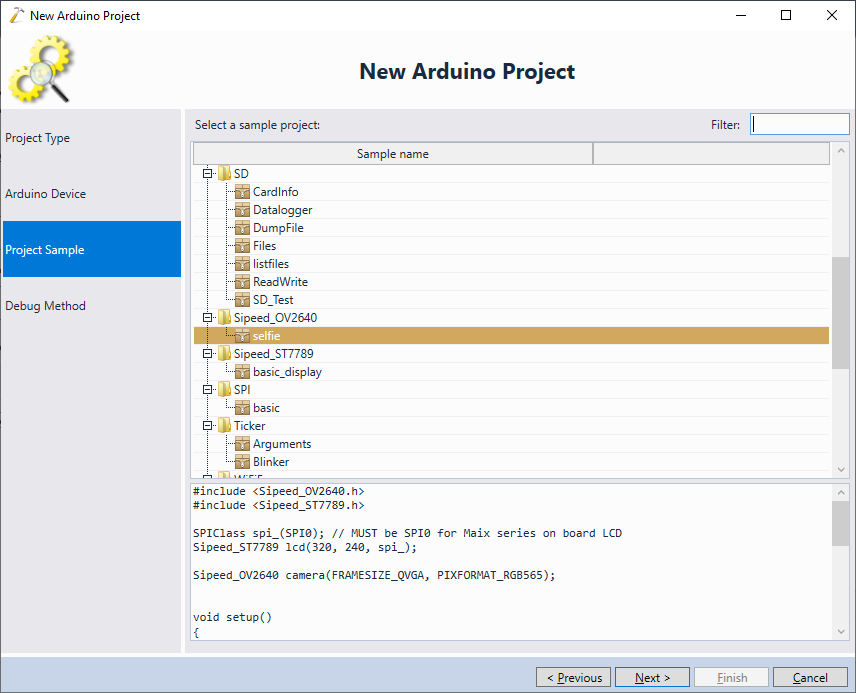Collapse the Sipeed_OV2640 tree node
This screenshot has width=856, height=693.
pos(207,318)
